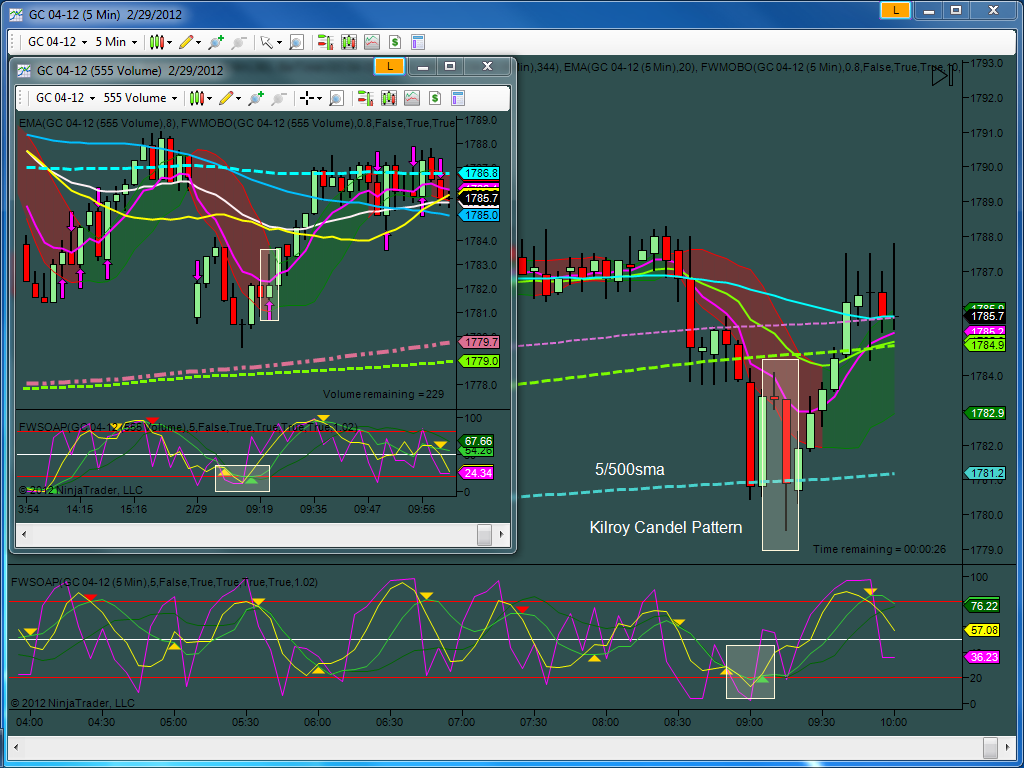Open Data Series in the 555 Volume toolbar
This screenshot has height=768, width=1024.
click(x=389, y=99)
